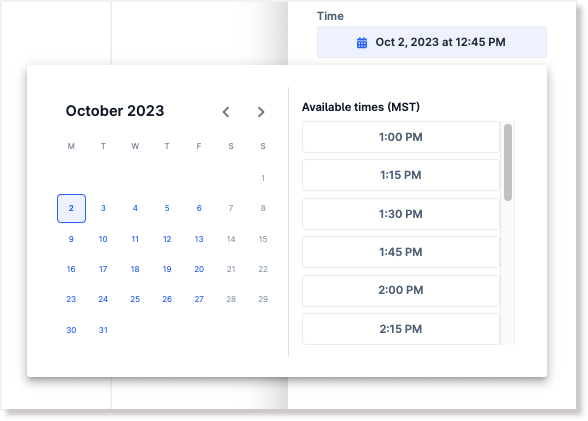The width and height of the screenshot is (588, 421).
Task: Select October 26 in the calendar
Action: click(167, 299)
